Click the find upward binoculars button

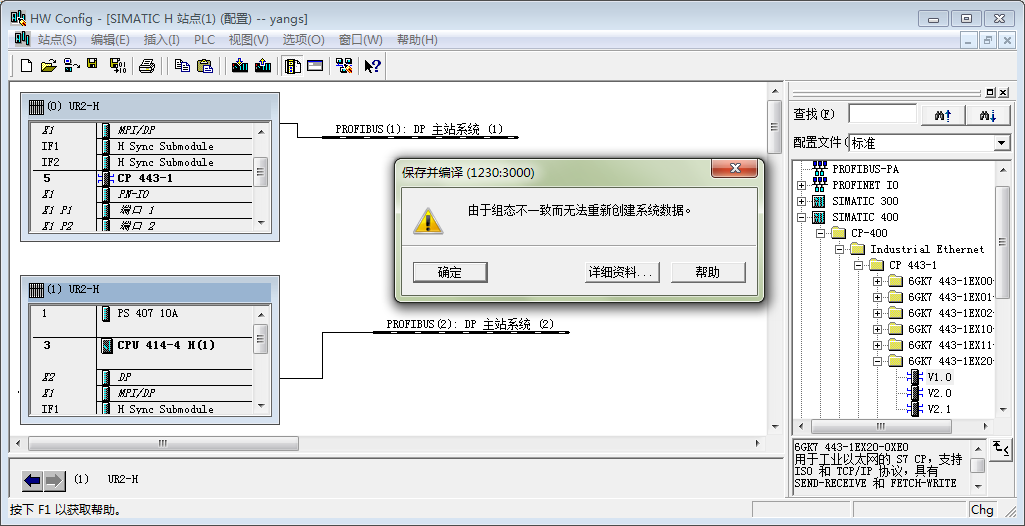(943, 115)
